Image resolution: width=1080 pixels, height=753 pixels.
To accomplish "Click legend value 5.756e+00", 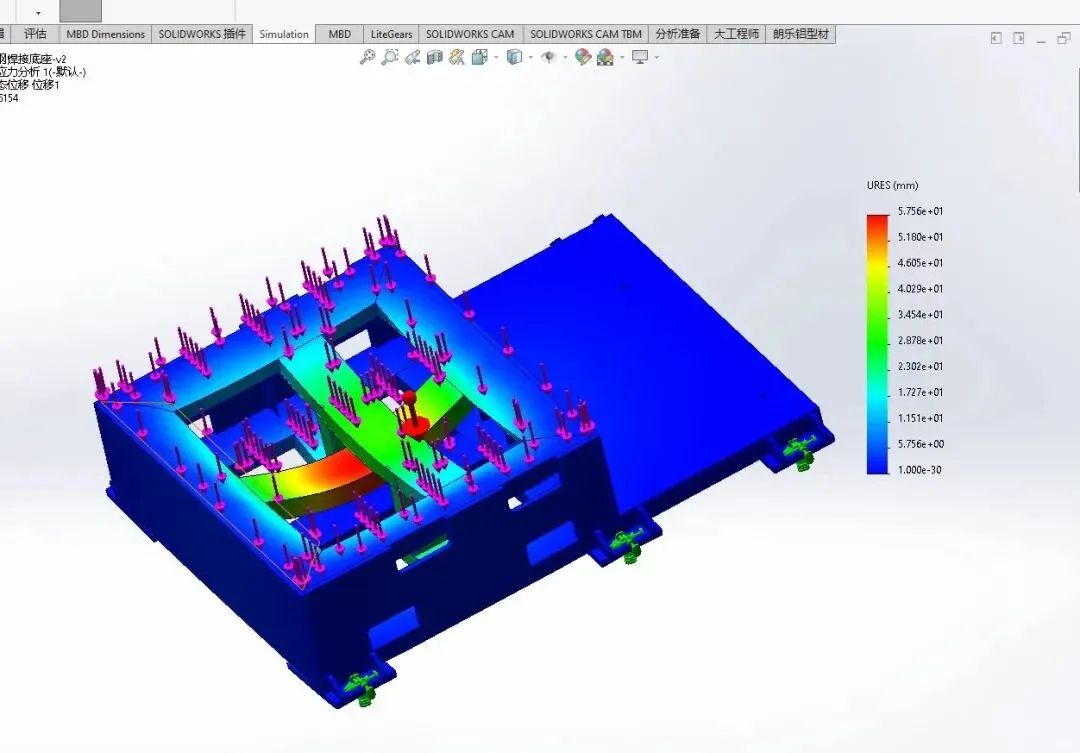I will click(920, 444).
